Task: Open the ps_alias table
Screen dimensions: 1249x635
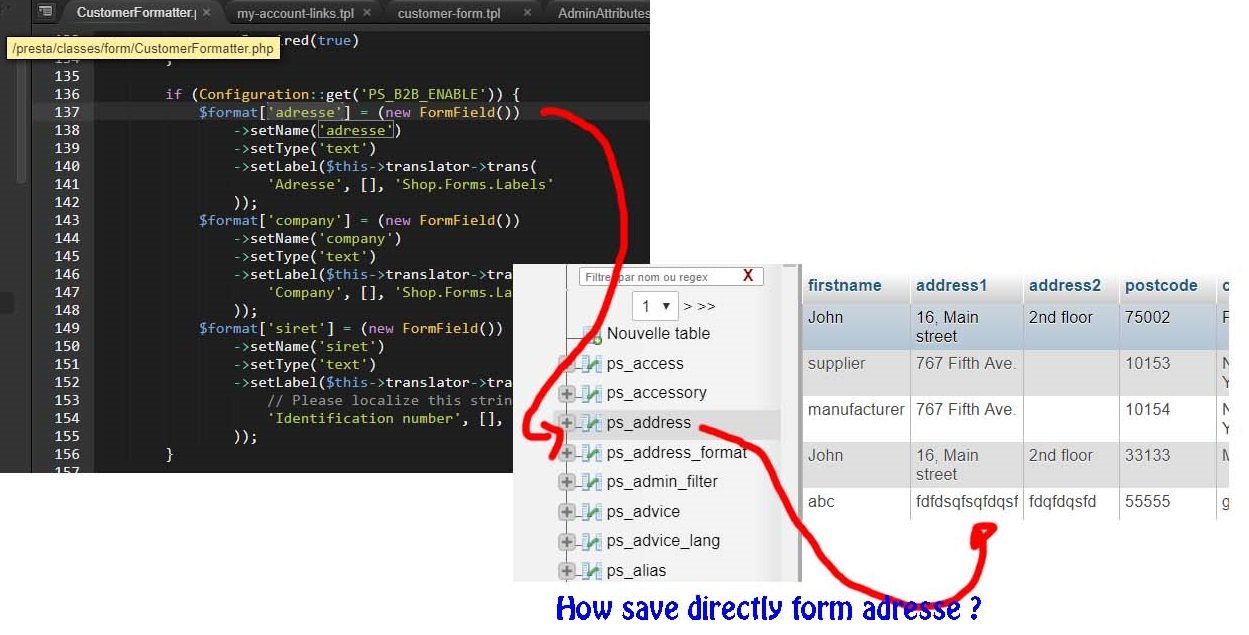Action: (x=636, y=570)
